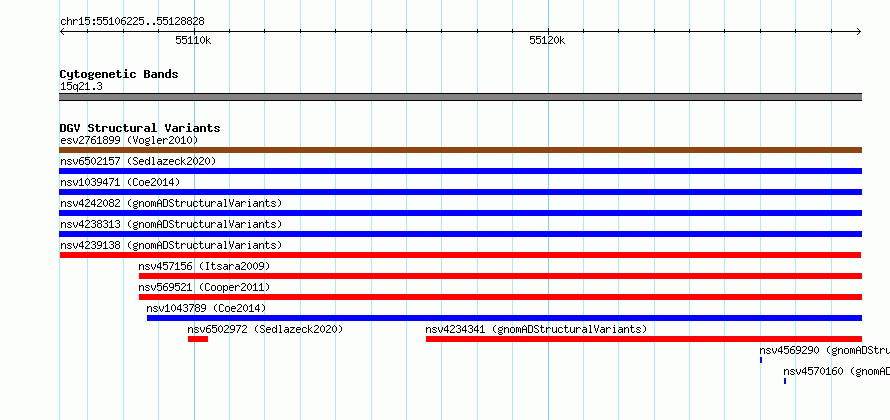Click the 55120k ruler tick label
The height and width of the screenshot is (420, 890).
547,40
